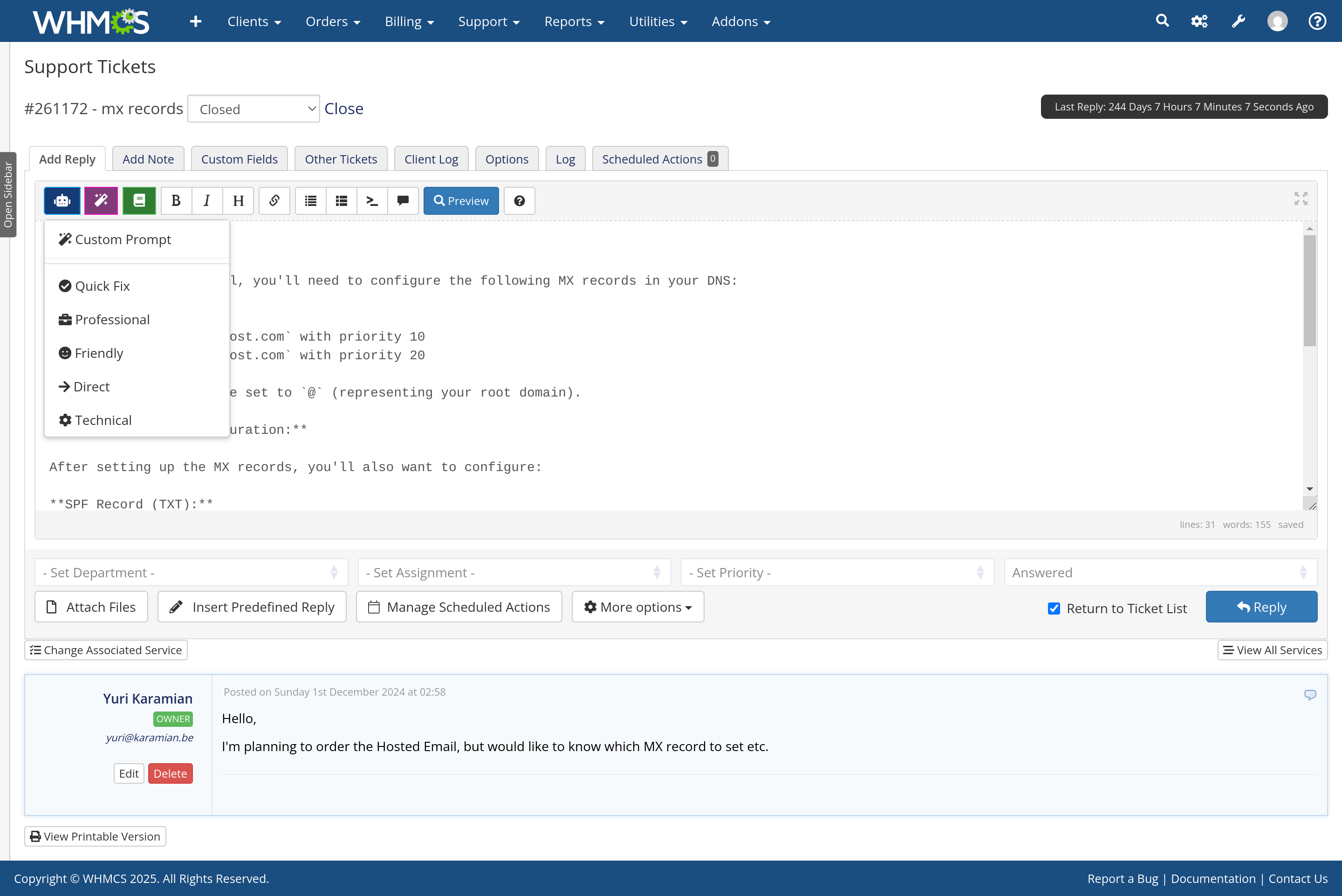Open the markdown help question-mark icon

(519, 200)
